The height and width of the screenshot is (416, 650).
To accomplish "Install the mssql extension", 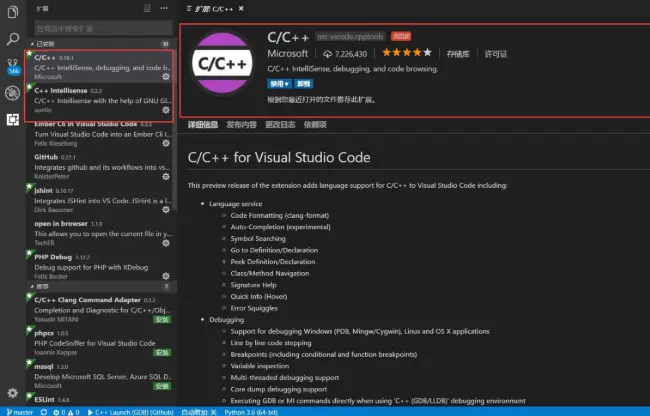I will pyautogui.click(x=162, y=386).
